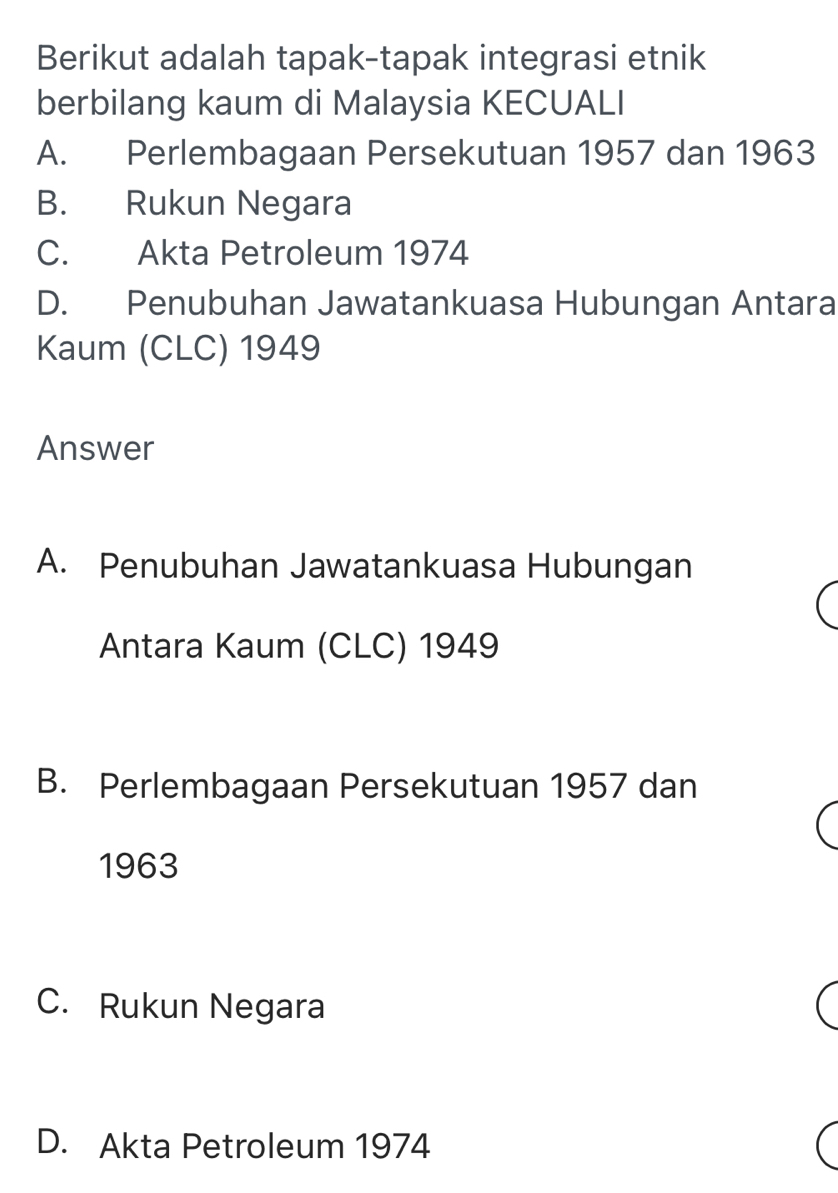Click the bold letter C answer label

[57, 1006]
